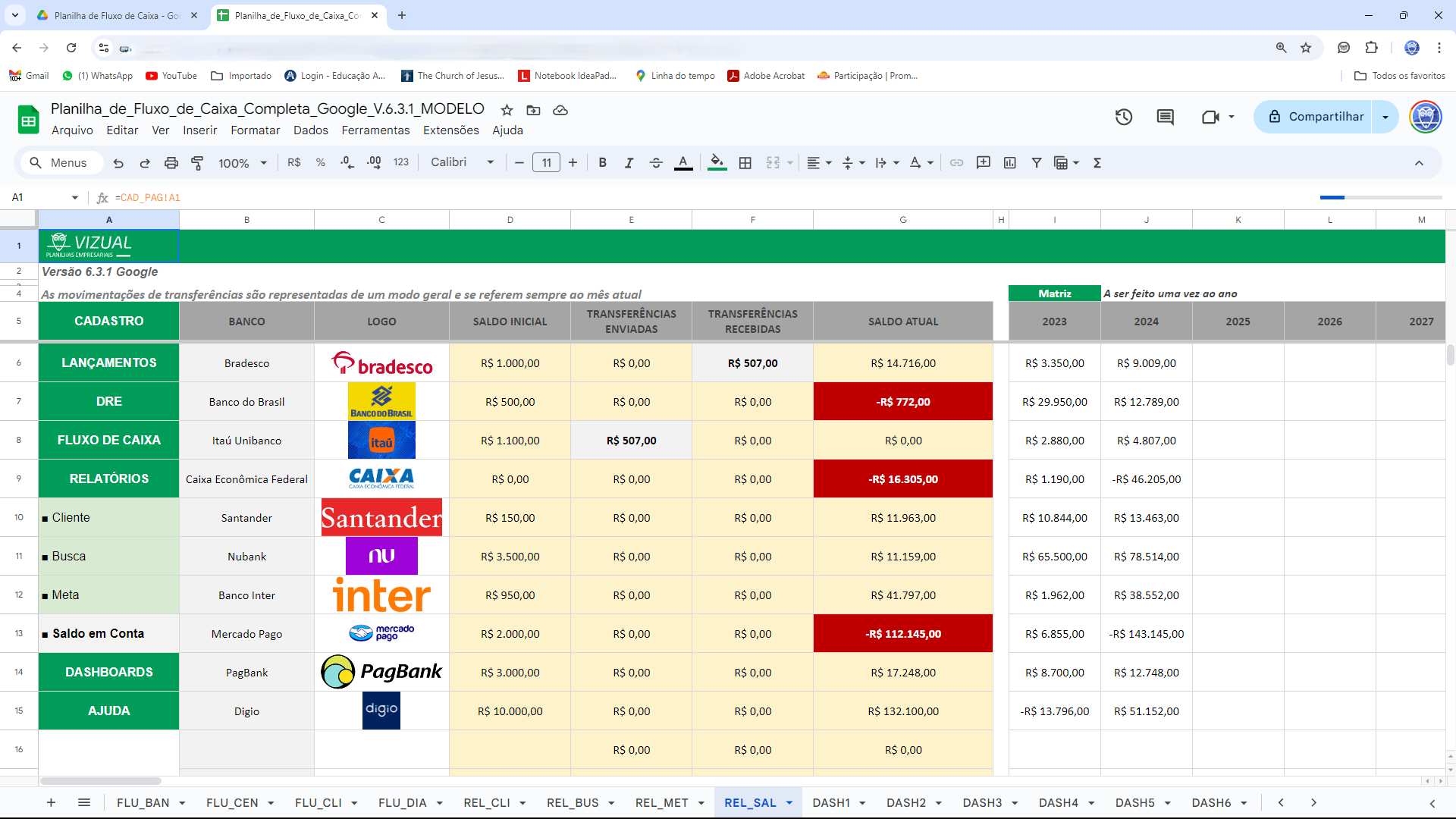Switch to the DASH1 sheet tab
The height and width of the screenshot is (819, 1456).
pyautogui.click(x=830, y=803)
